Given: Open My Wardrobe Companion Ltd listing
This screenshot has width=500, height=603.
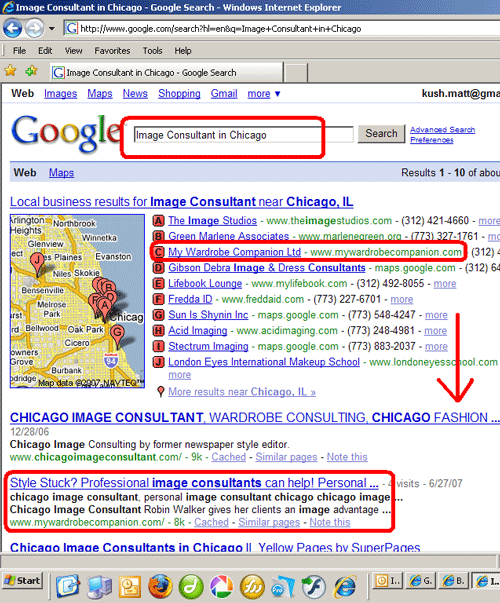Looking at the screenshot, I should pyautogui.click(x=234, y=252).
